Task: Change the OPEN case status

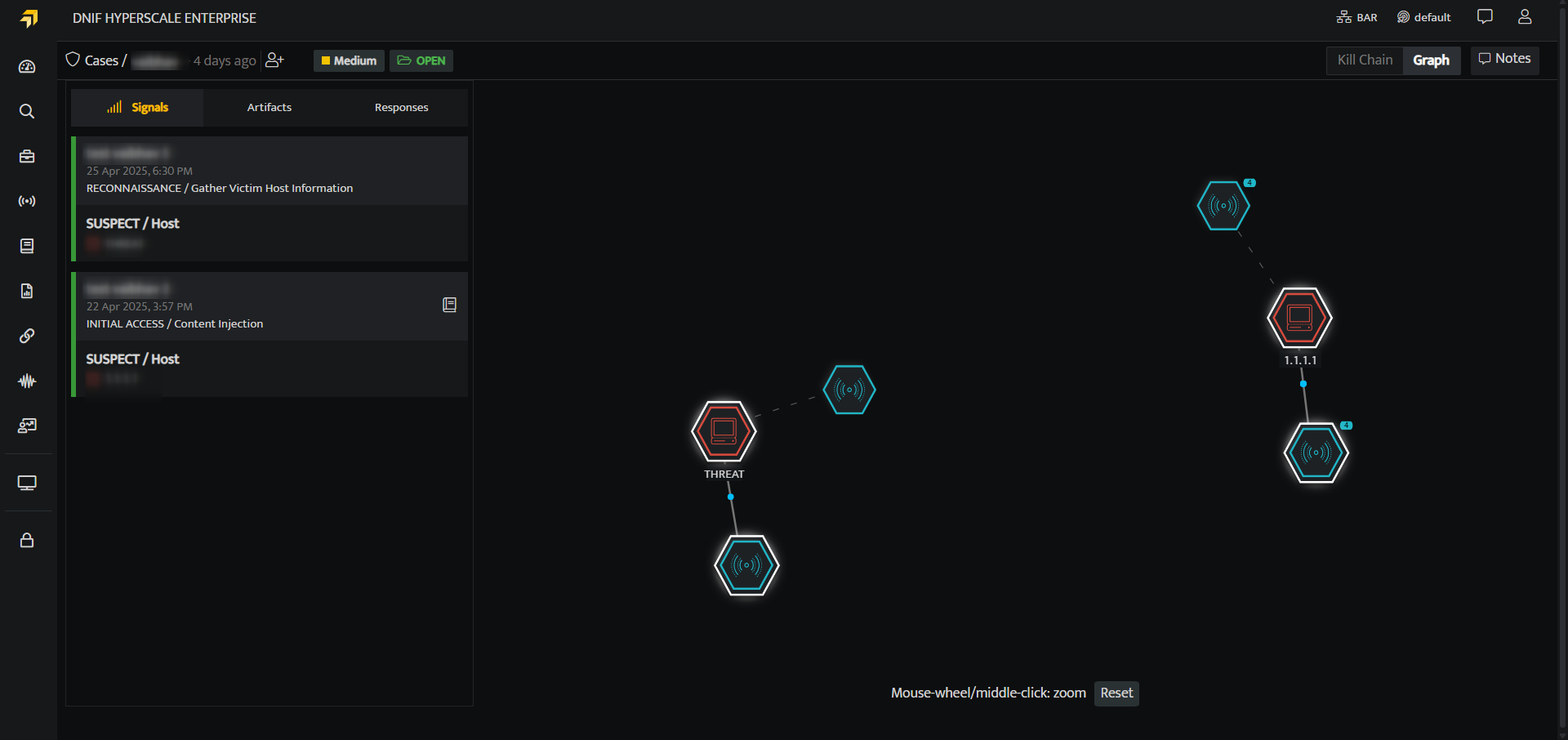Action: [x=421, y=60]
